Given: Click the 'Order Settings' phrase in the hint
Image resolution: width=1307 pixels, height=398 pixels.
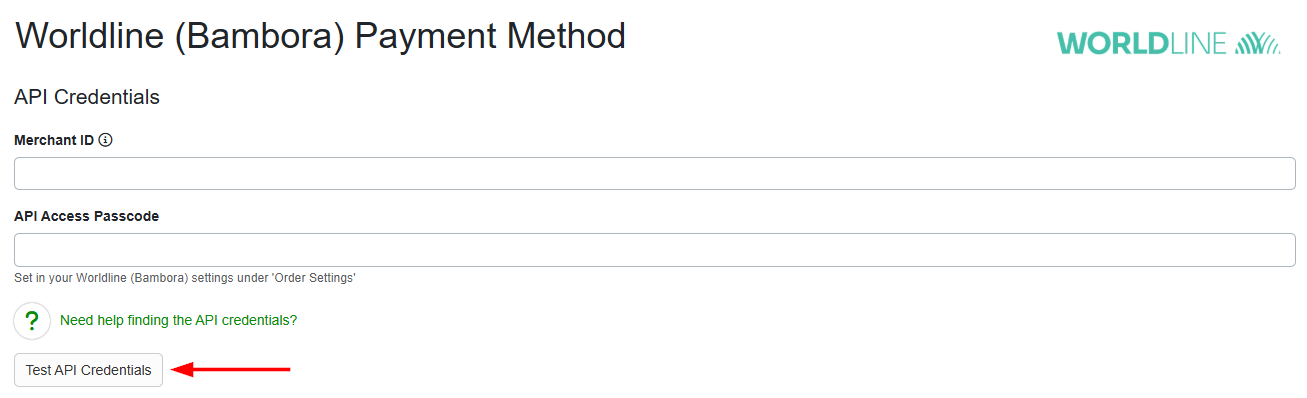Looking at the screenshot, I should pos(313,278).
